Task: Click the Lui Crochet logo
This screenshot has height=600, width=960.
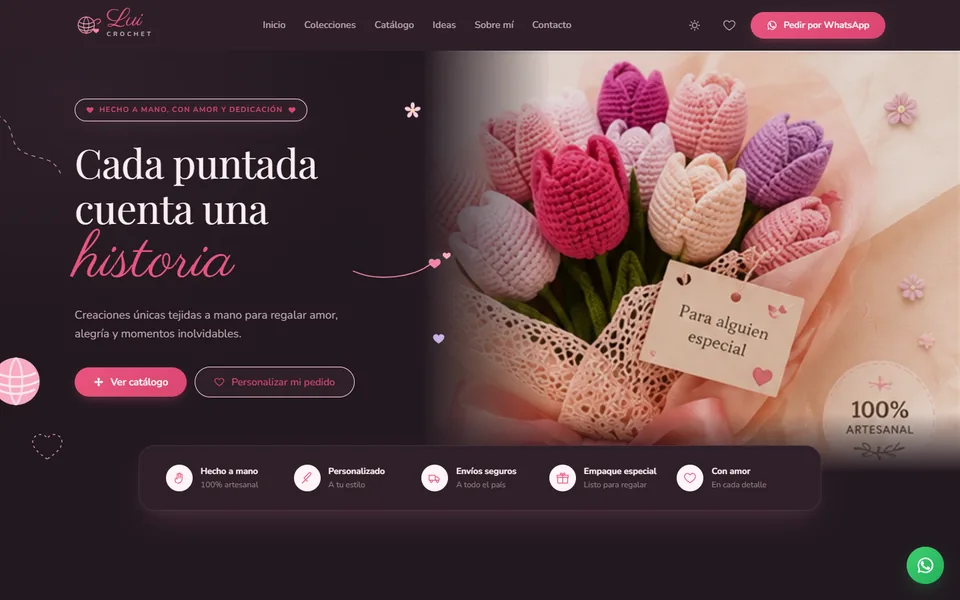Action: click(x=114, y=23)
